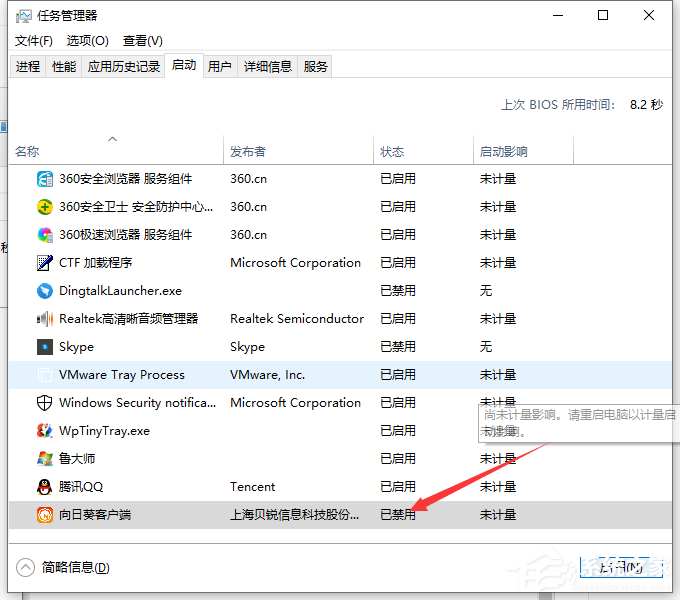Select the 向日葵客户端 row name
This screenshot has height=600, width=680.
click(x=95, y=515)
